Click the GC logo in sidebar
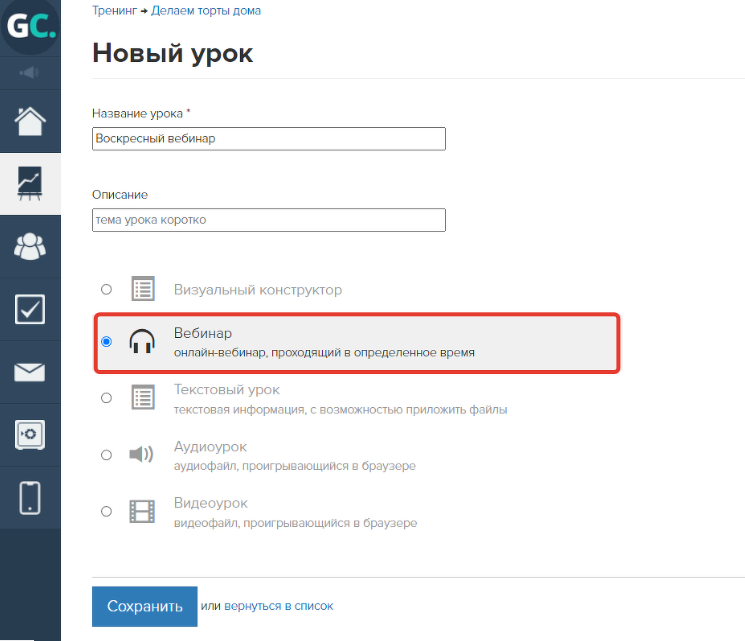The image size is (745, 641). tap(30, 28)
